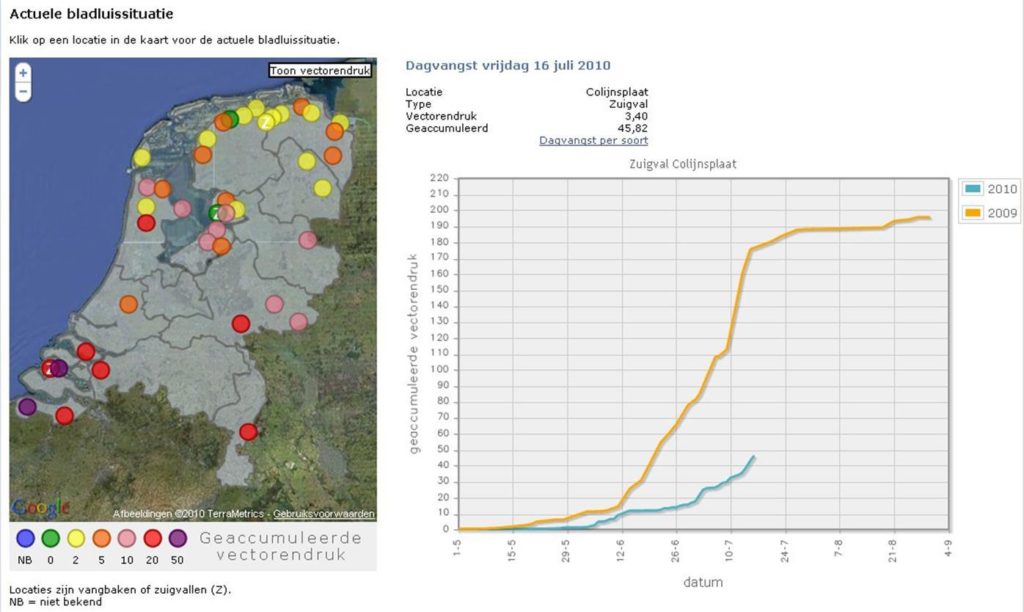Toggle the 2009 series in the chart legend
Screen dimensions: 1024x612
click(x=990, y=213)
